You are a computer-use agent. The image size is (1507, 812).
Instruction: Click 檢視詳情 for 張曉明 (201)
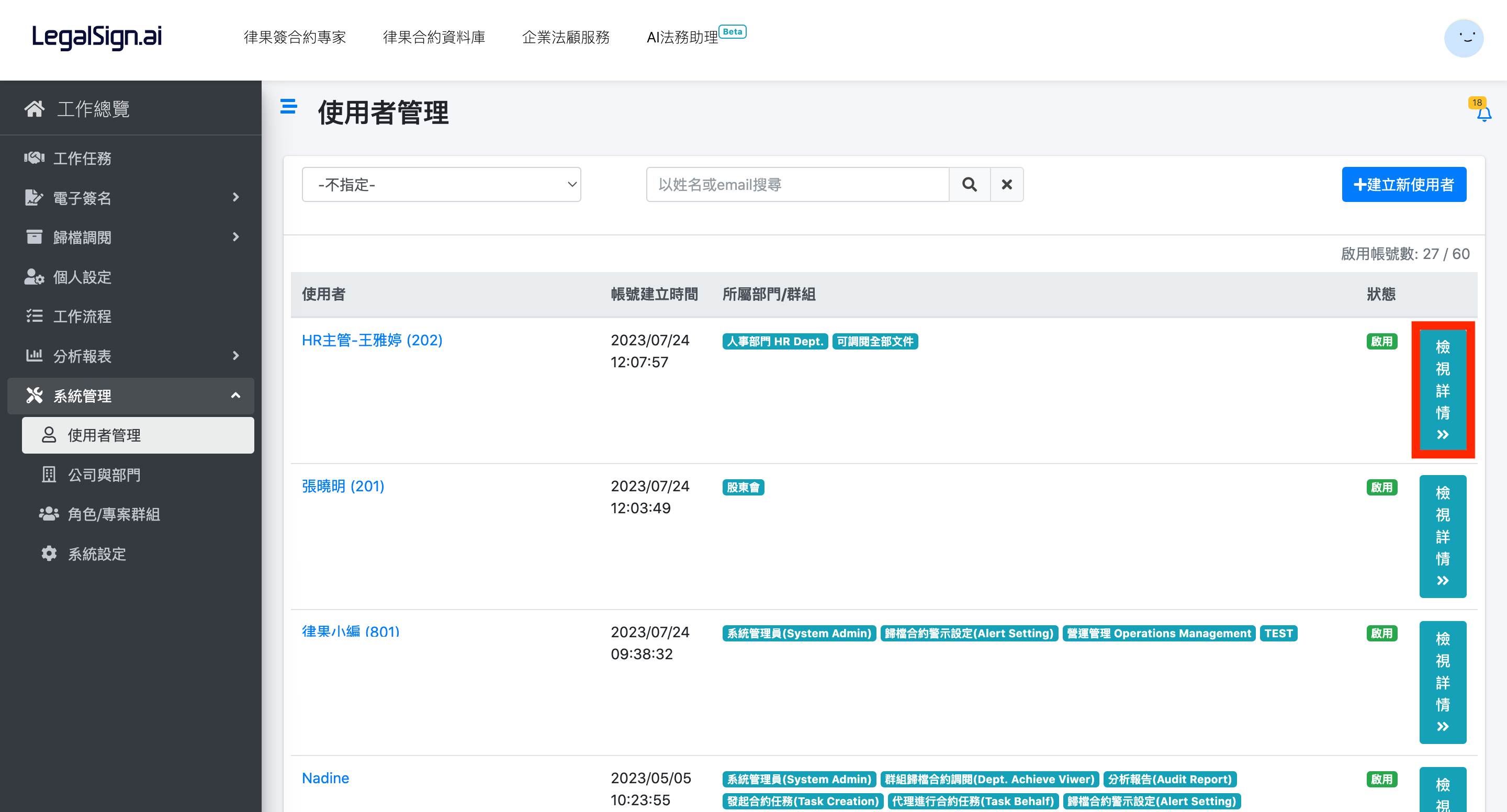1443,536
